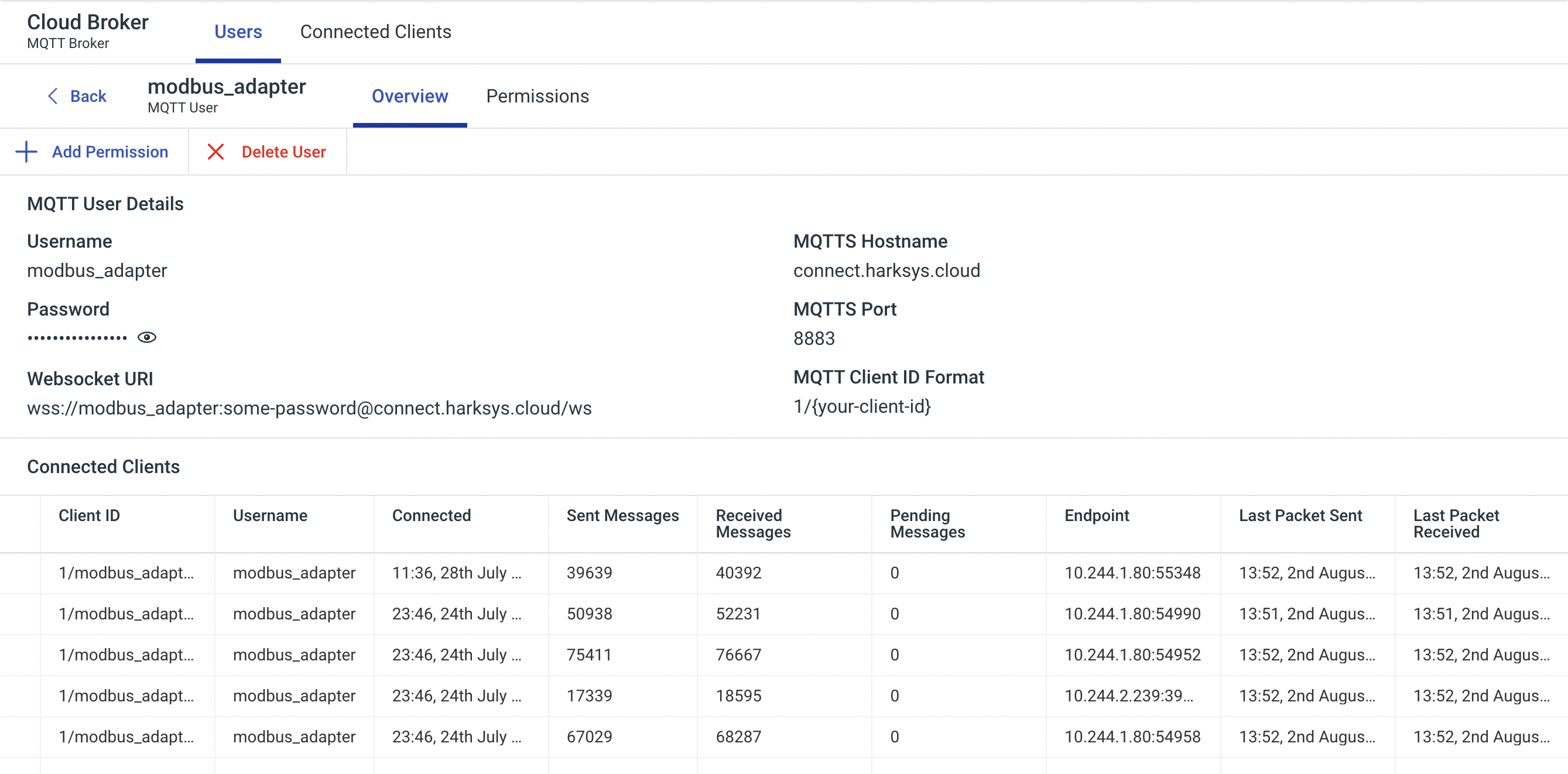Click received messages value 68287
Screen dimensions: 1568x774
coord(738,737)
